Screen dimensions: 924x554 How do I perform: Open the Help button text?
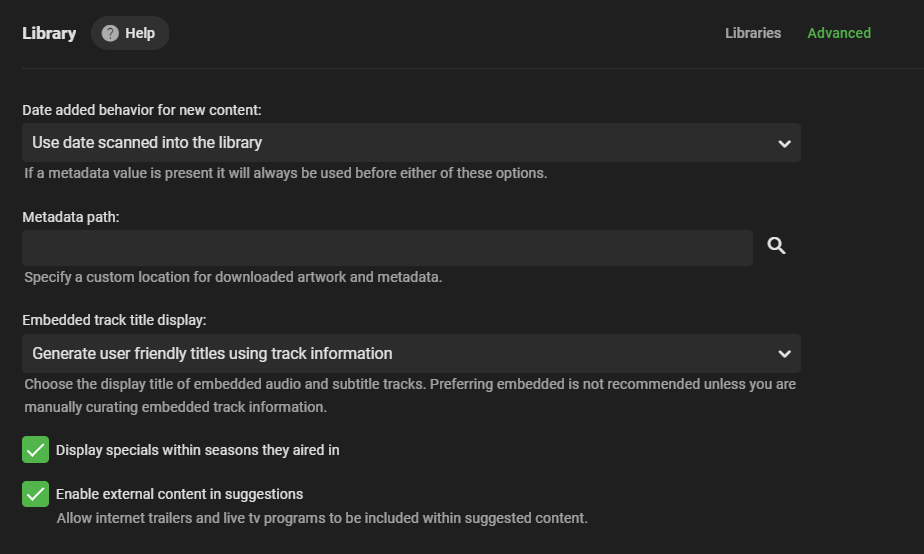click(x=140, y=33)
